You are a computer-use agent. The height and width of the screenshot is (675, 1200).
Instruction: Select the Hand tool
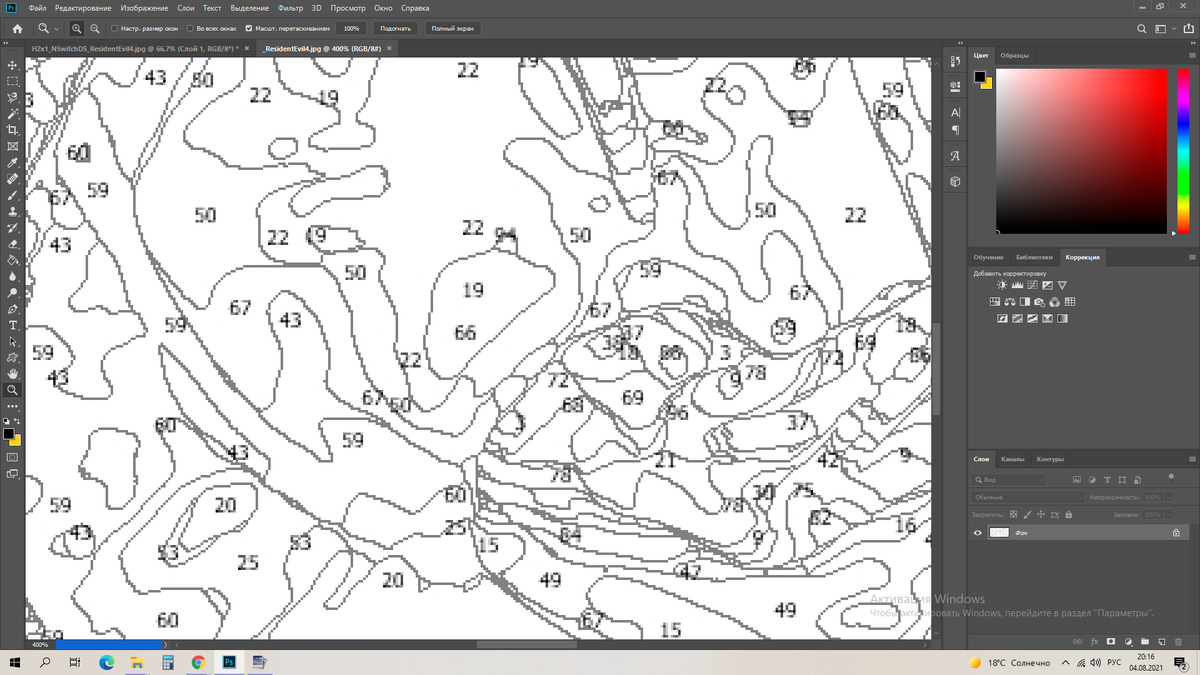12,373
